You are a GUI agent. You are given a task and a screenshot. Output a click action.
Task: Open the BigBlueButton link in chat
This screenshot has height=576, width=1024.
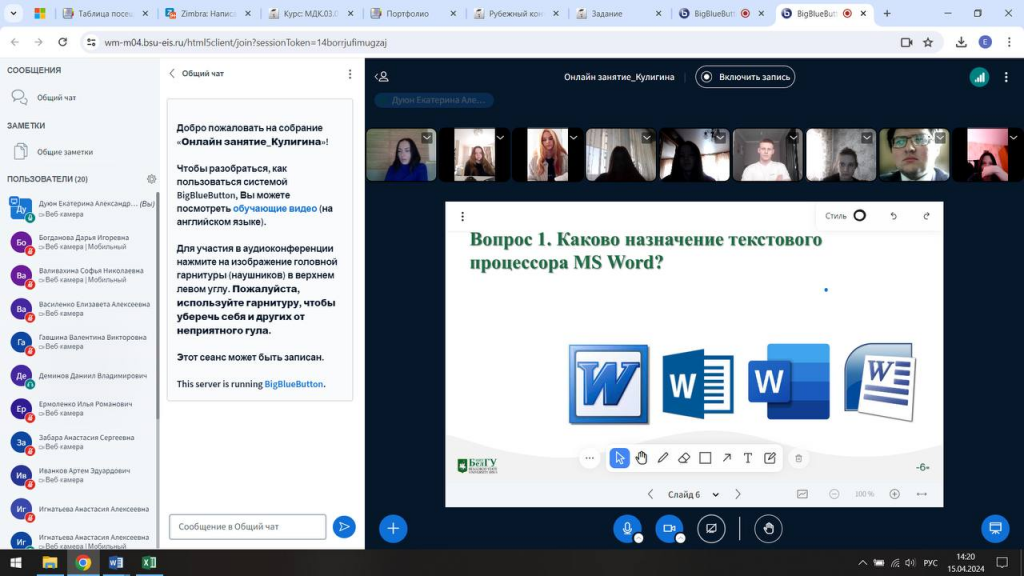[x=293, y=384]
